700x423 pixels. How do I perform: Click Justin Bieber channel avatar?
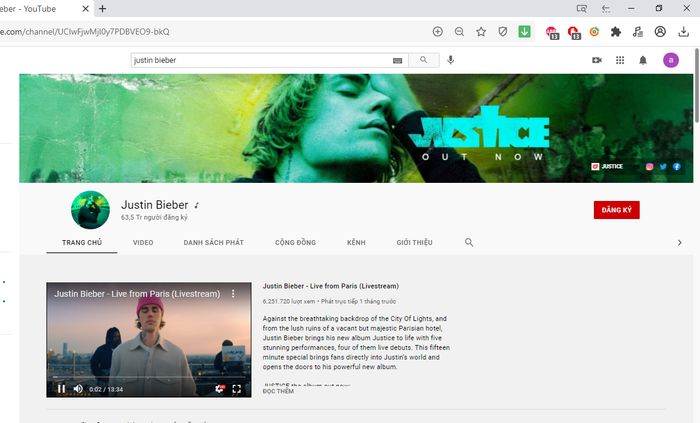(90, 210)
